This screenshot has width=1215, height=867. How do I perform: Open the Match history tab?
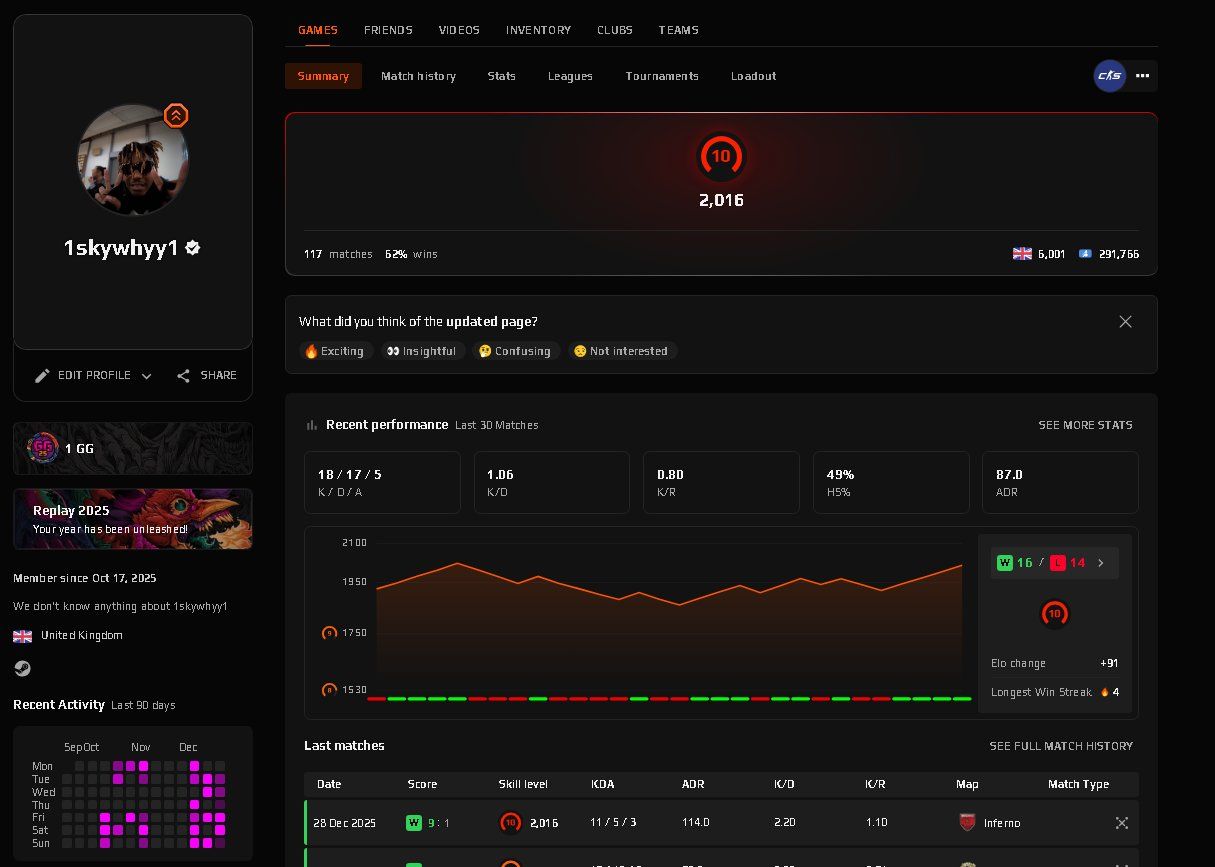(418, 76)
